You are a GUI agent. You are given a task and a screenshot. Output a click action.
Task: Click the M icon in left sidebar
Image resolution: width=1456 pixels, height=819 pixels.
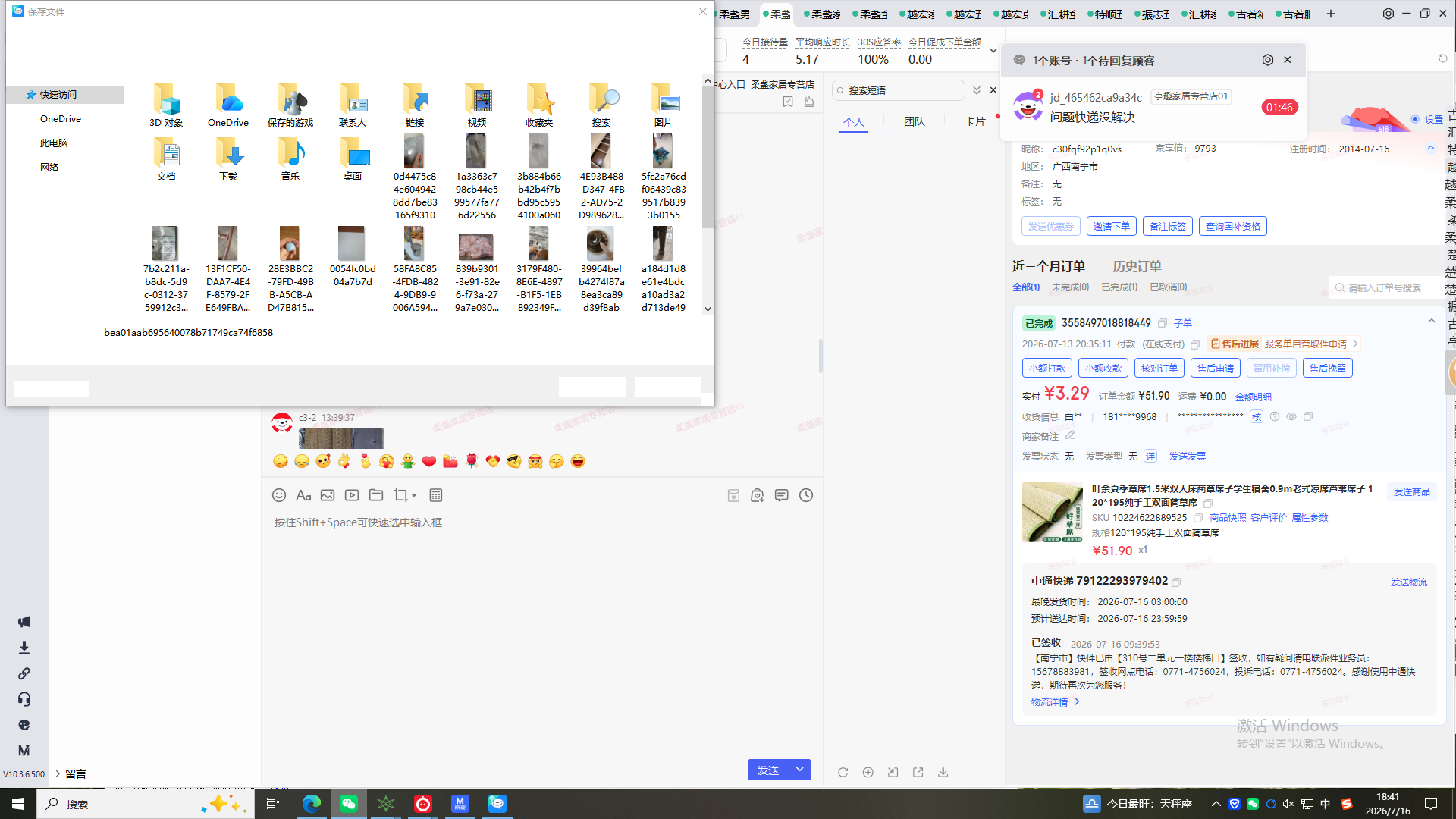[24, 751]
